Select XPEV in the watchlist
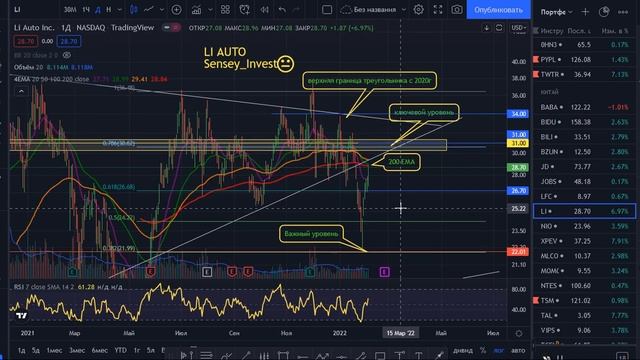The height and width of the screenshot is (360, 640). (584, 241)
